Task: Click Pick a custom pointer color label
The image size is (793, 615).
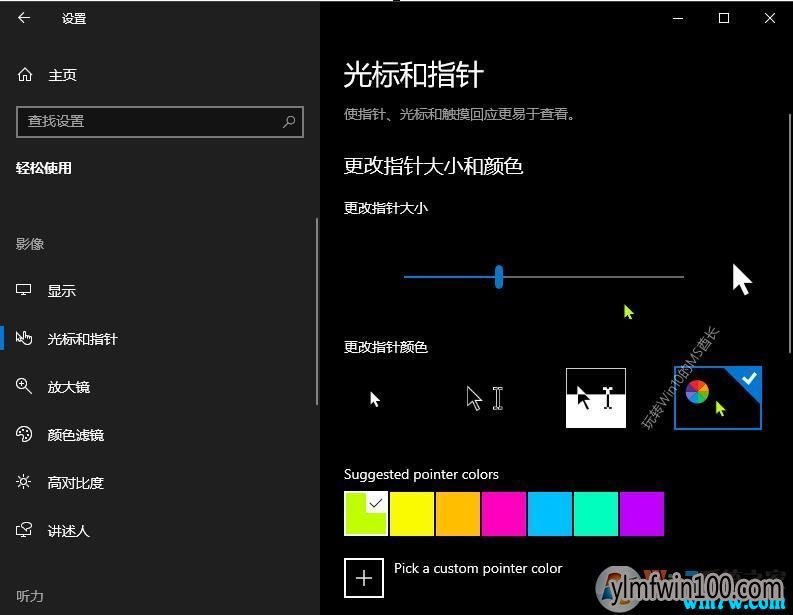Action: point(478,568)
